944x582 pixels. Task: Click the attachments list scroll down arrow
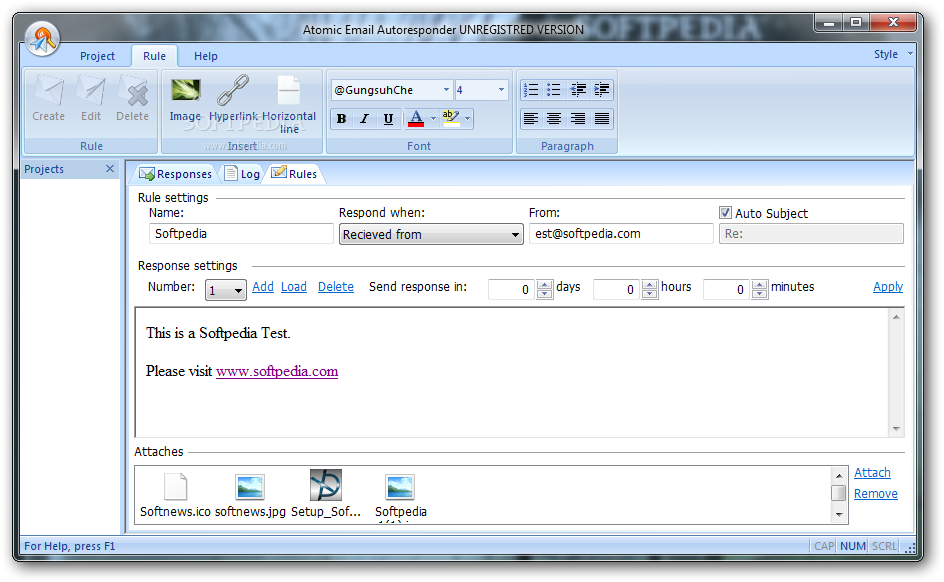(839, 515)
